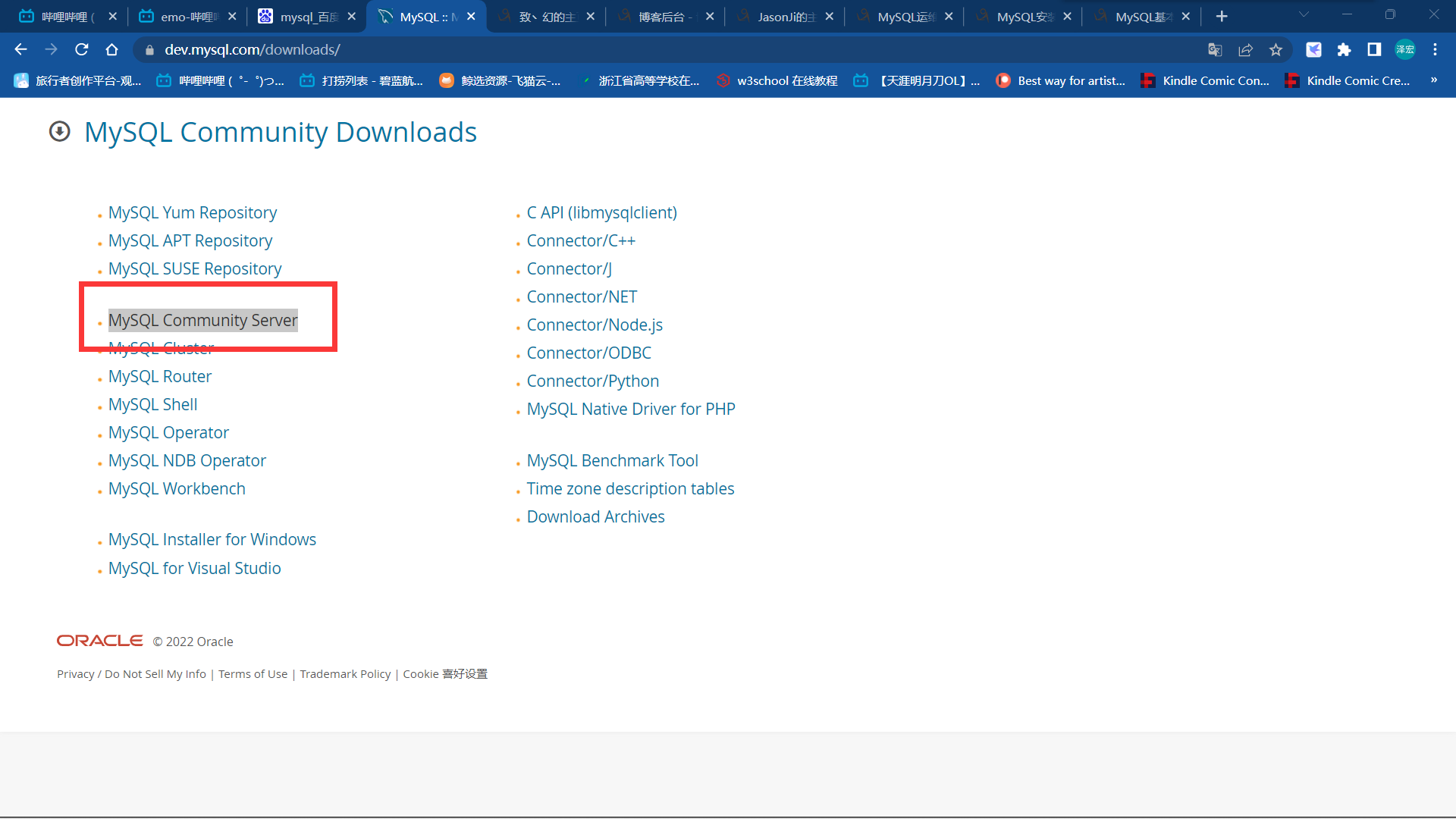This screenshot has width=1456, height=819.
Task: Open the w3school 在线教程 bookmark
Action: [x=777, y=80]
